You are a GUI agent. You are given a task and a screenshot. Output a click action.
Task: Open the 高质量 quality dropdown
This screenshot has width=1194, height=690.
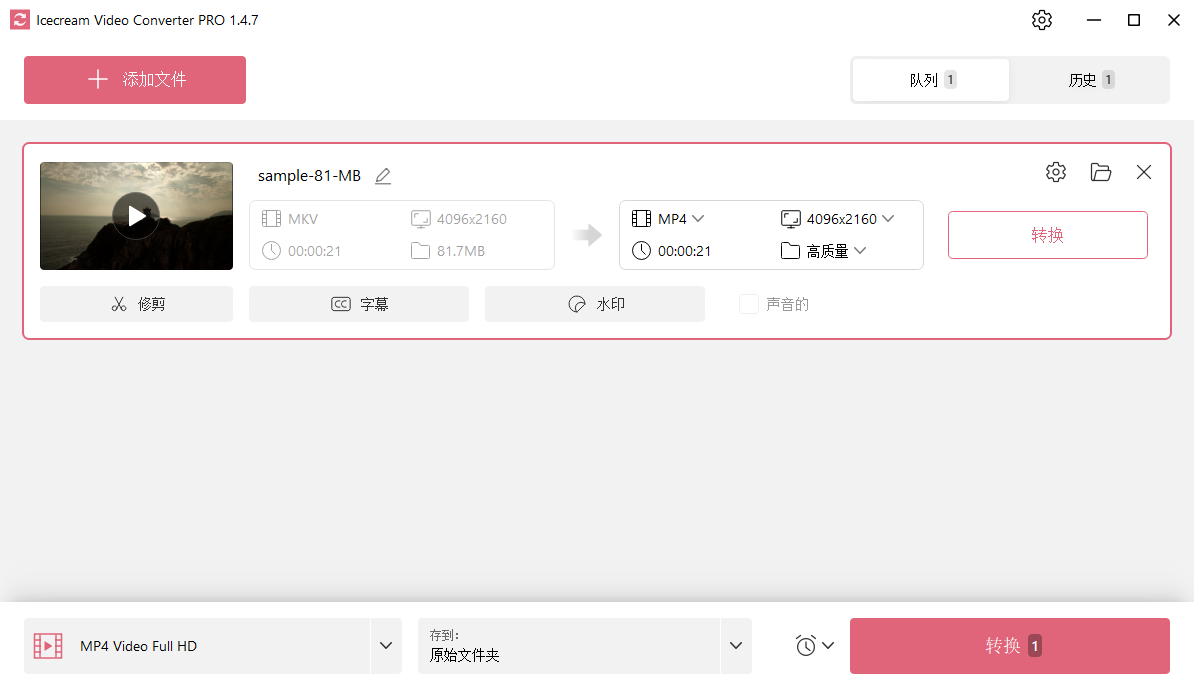coord(835,250)
